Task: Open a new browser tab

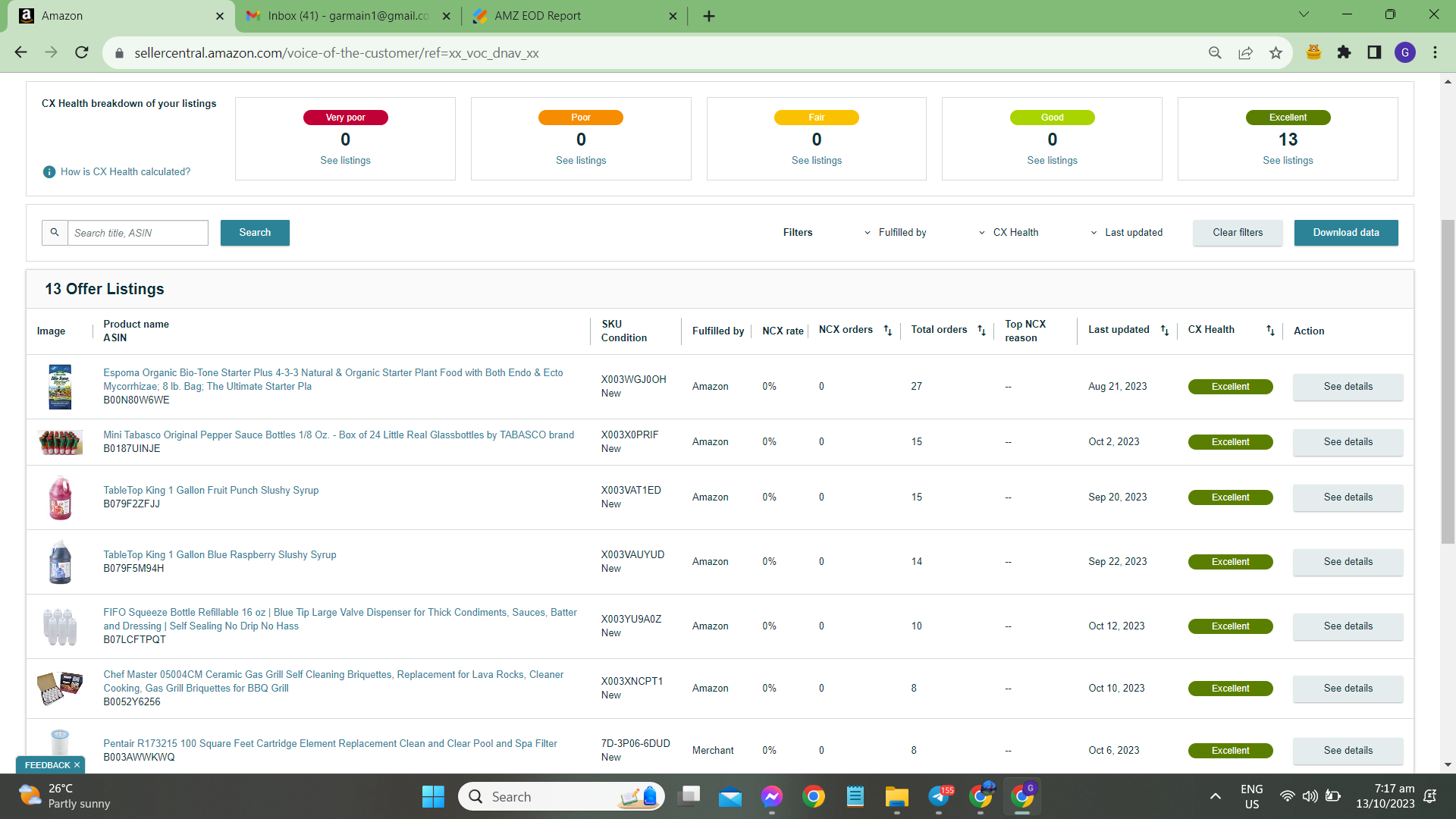Action: point(709,16)
